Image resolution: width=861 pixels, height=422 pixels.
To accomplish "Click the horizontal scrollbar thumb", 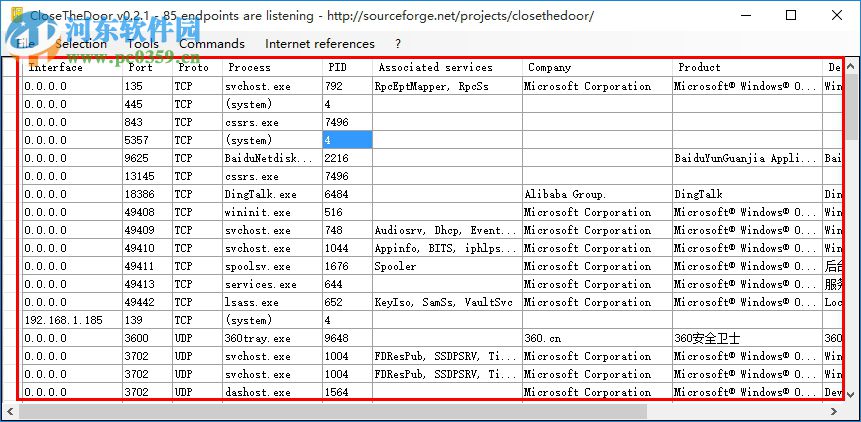I will 334,411.
